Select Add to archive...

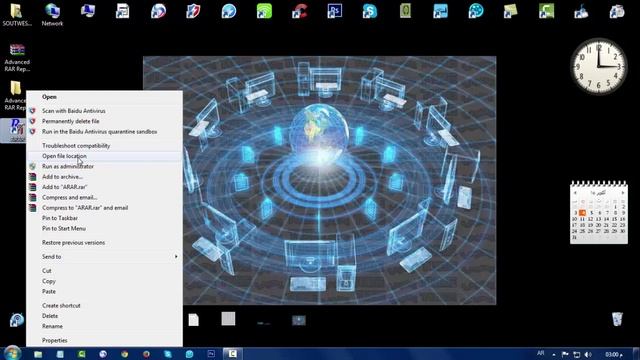104,177
